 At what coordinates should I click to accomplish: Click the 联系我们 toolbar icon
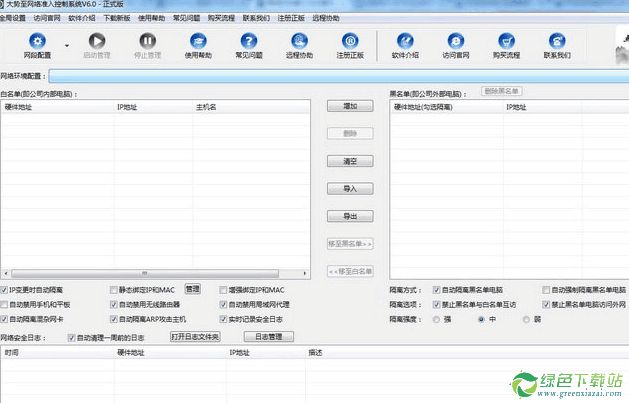coord(555,41)
